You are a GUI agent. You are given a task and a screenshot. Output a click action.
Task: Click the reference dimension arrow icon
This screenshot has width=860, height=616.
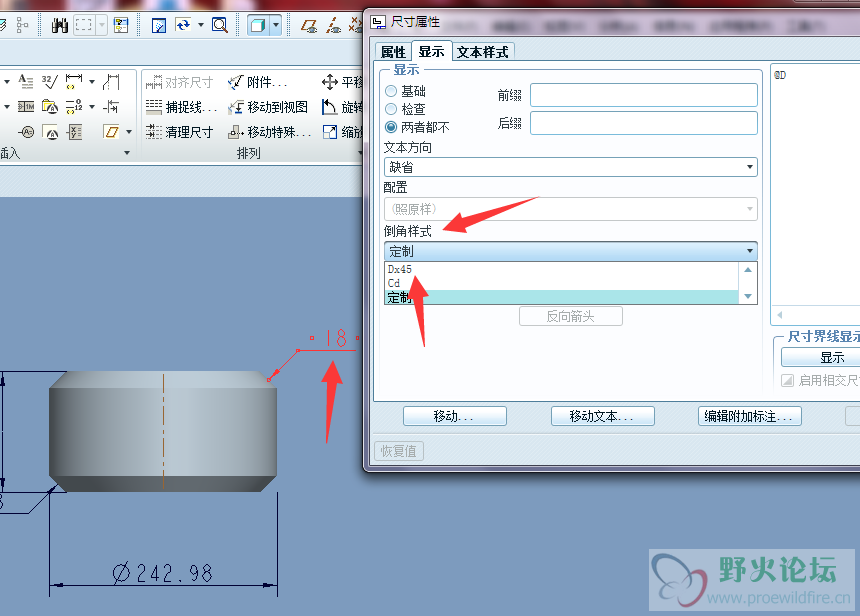point(111,106)
